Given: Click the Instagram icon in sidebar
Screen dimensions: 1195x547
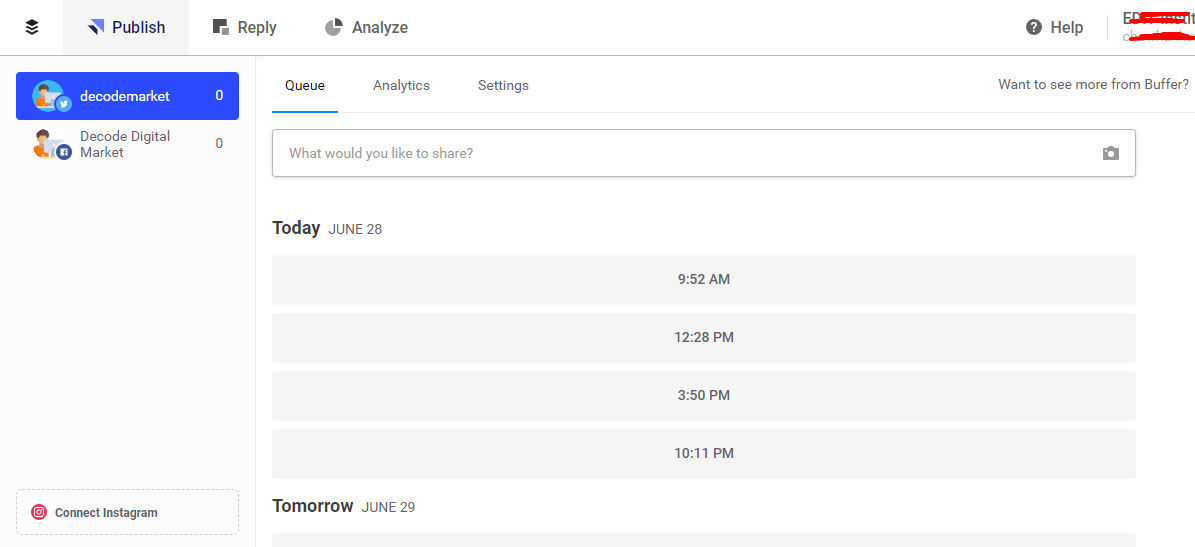Looking at the screenshot, I should coord(39,512).
